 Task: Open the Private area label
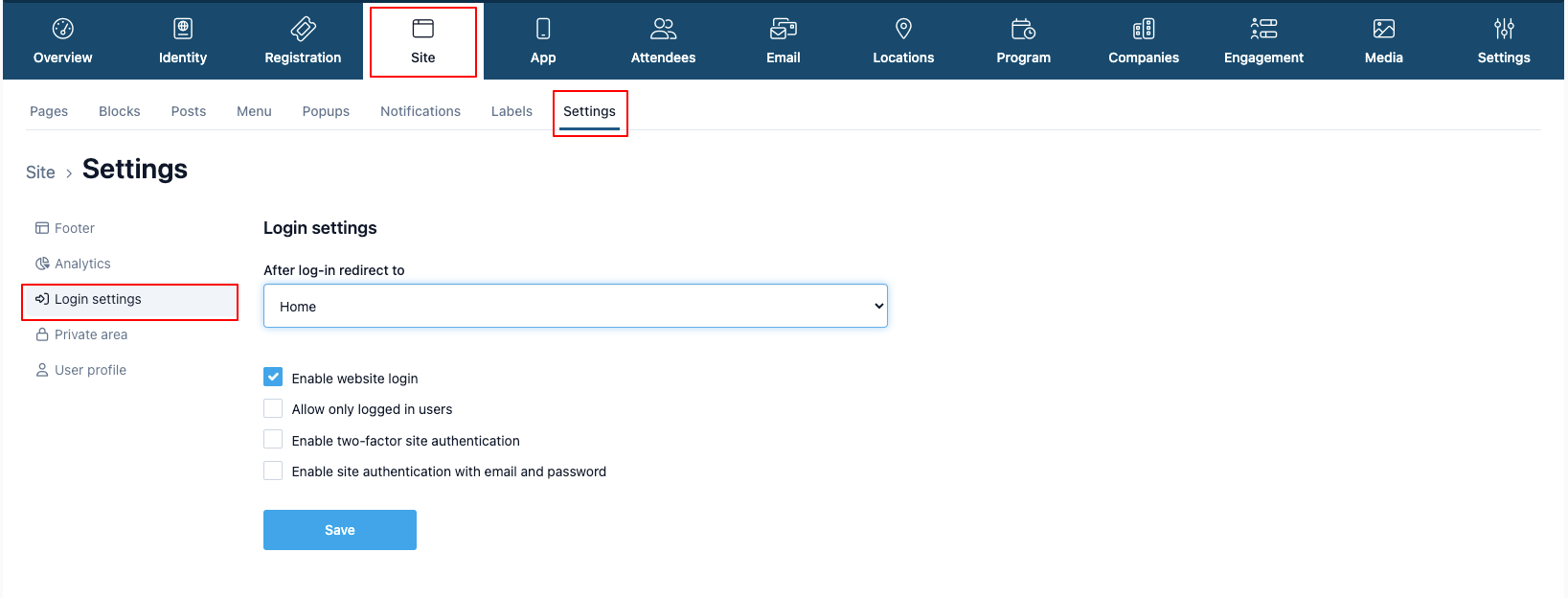click(91, 334)
